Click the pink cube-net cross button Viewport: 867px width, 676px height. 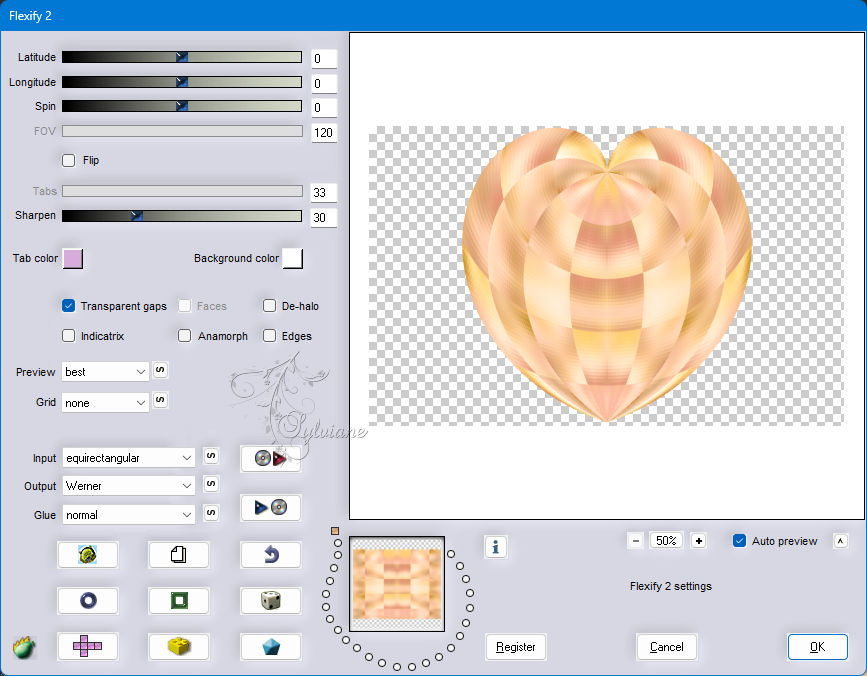coord(87,646)
